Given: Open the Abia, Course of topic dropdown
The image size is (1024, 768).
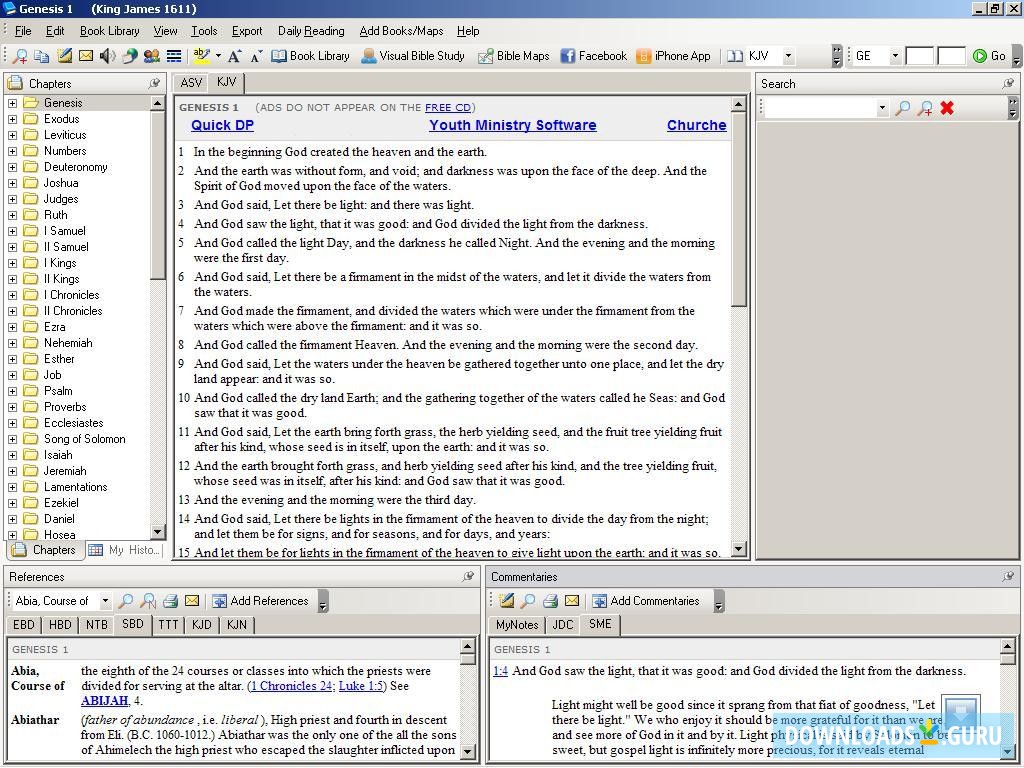Looking at the screenshot, I should [105, 601].
